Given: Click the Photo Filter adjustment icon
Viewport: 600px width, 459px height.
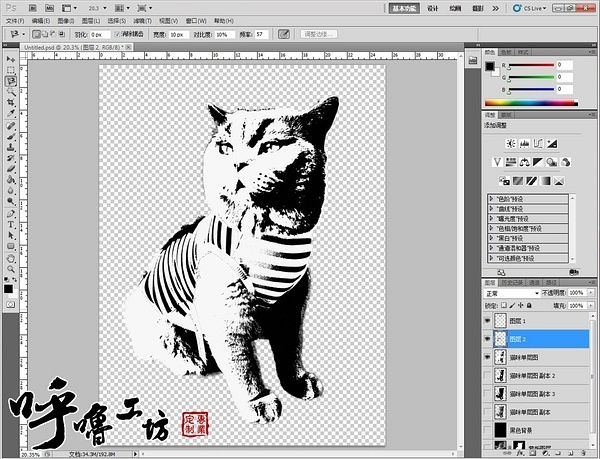Looking at the screenshot, I should [x=552, y=162].
